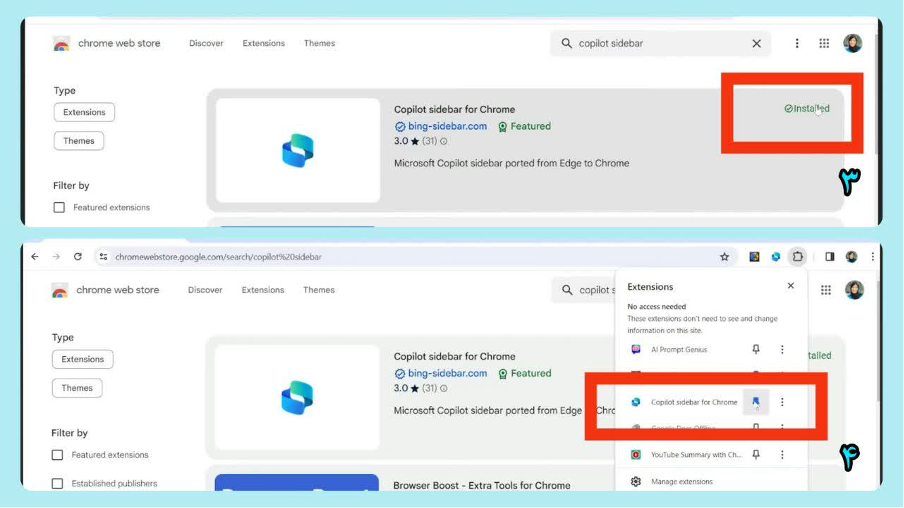Screen dimensions: 904x508
Task: Select Themes type chip in bottom screenshot
Action: (x=77, y=388)
